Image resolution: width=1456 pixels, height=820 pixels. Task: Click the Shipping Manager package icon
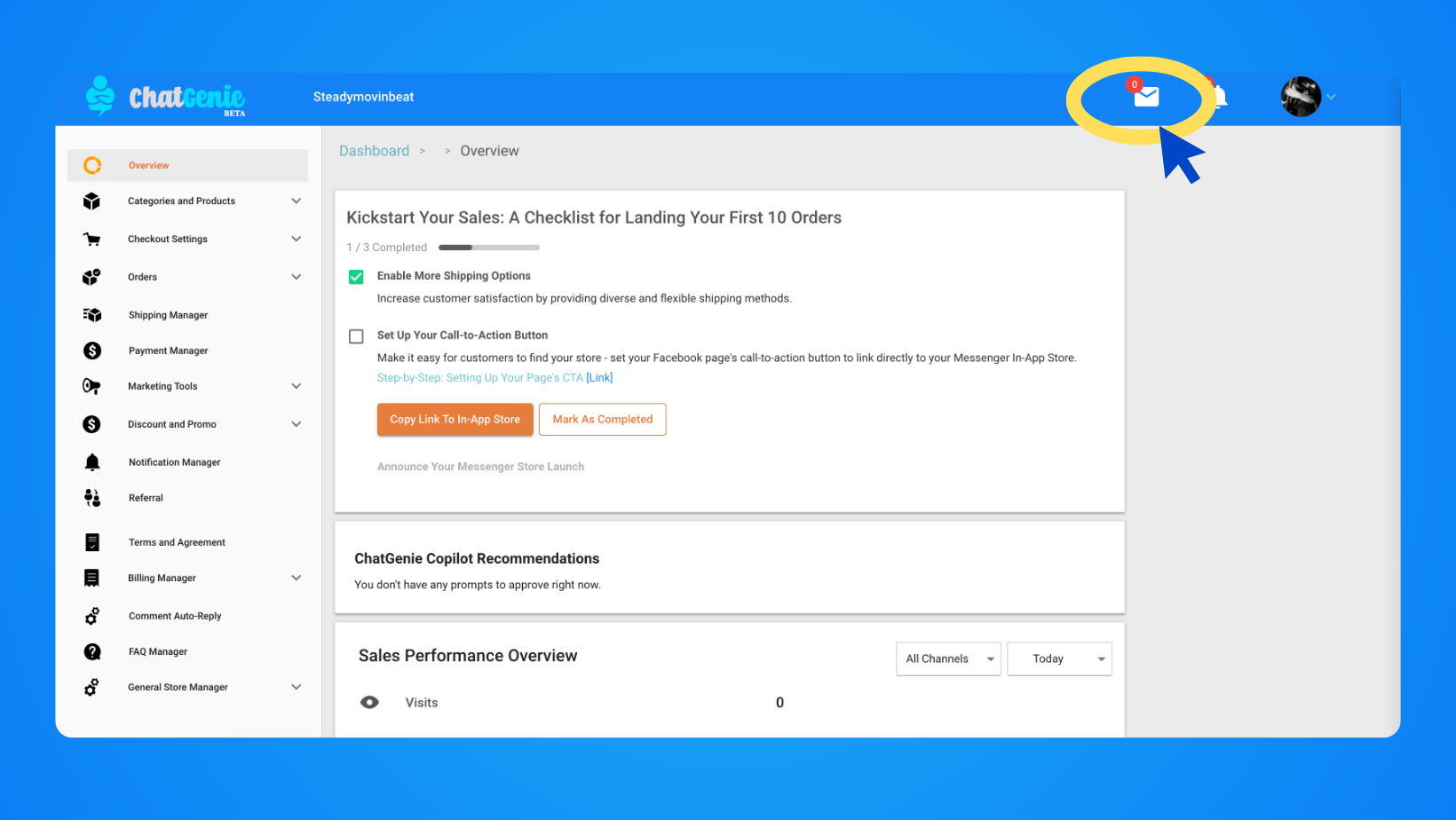pos(91,315)
